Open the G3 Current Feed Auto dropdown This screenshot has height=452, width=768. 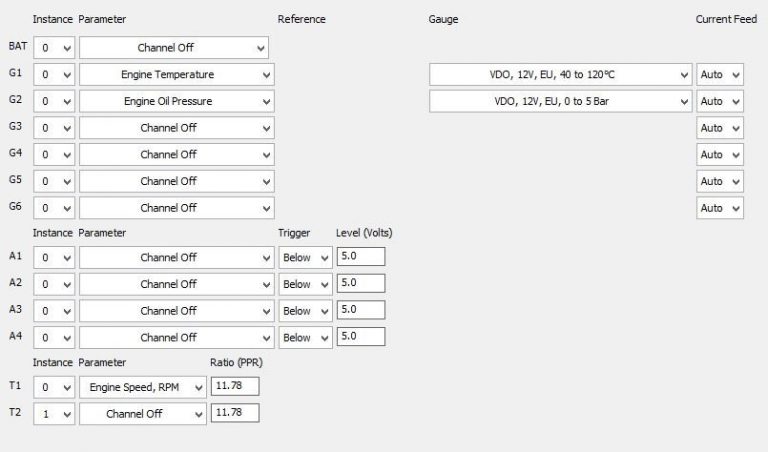[x=720, y=128]
